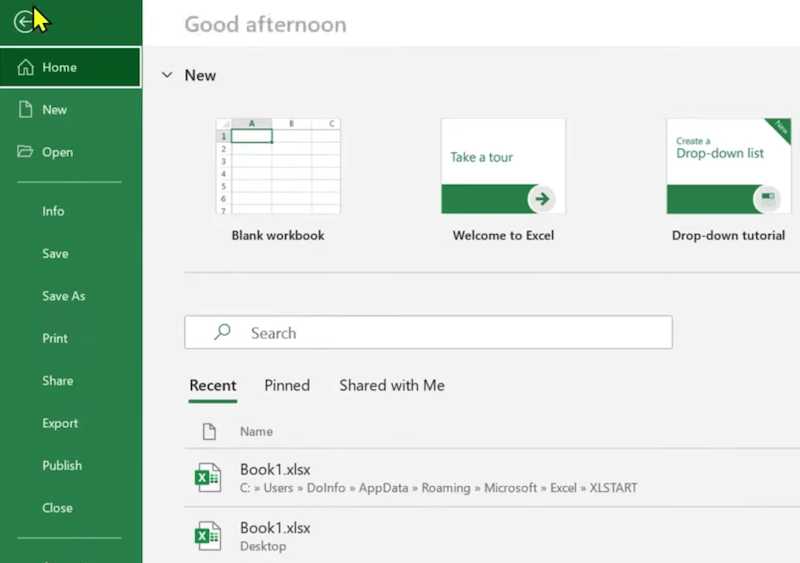
Task: Click the Home house icon in sidebar
Action: 26,67
